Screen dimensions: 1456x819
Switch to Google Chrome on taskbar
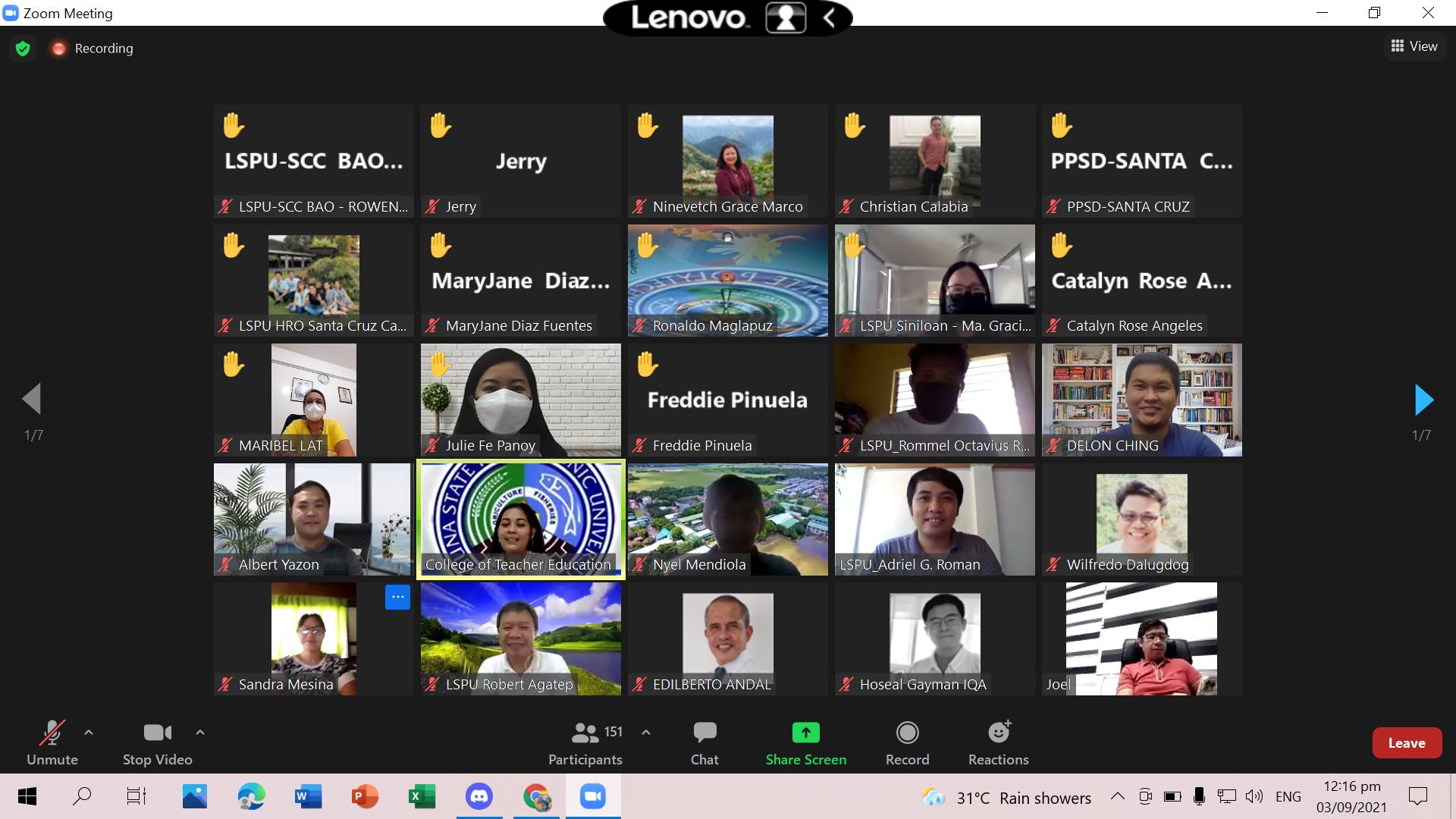536,796
